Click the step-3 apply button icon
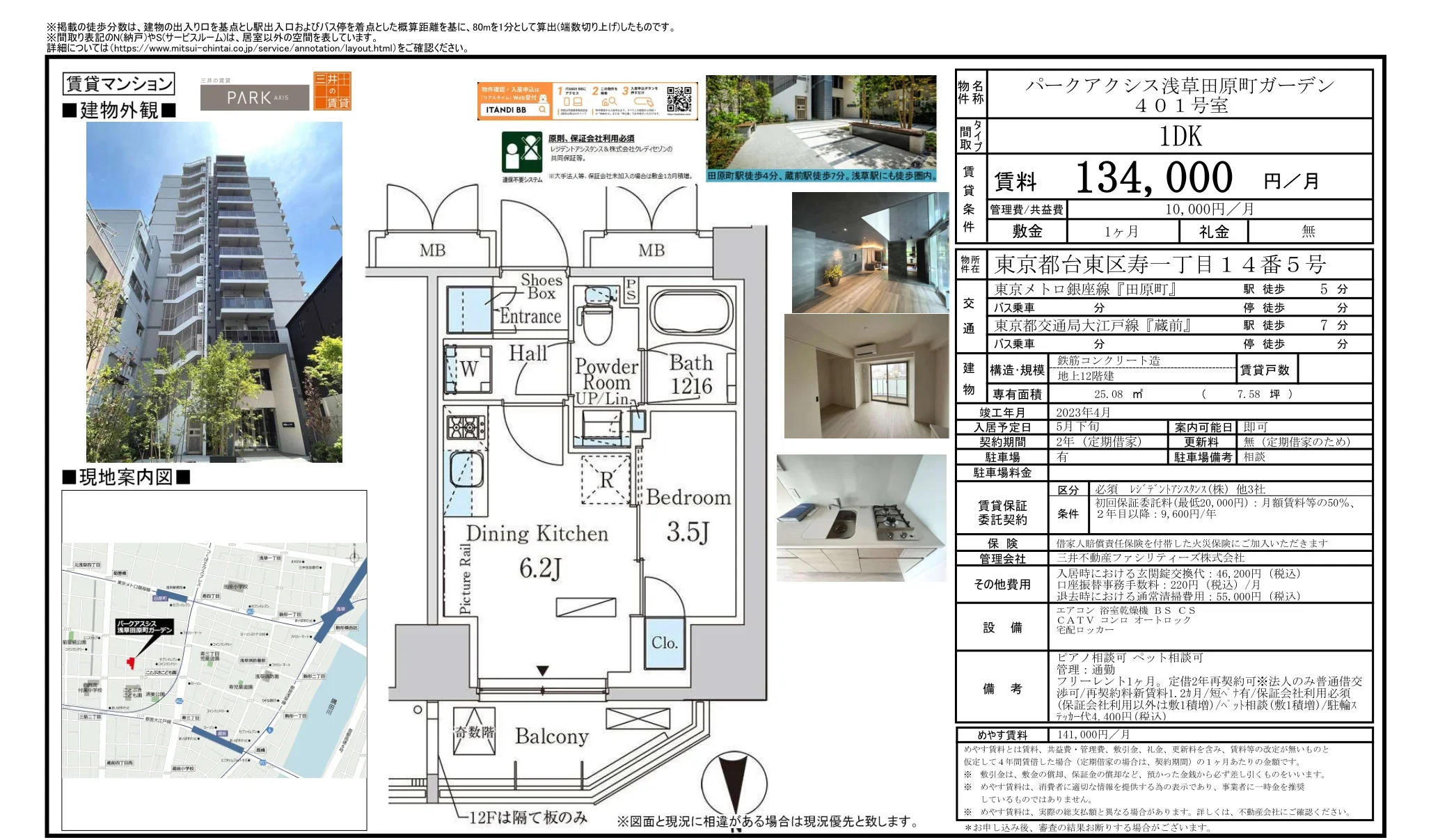 click(642, 102)
